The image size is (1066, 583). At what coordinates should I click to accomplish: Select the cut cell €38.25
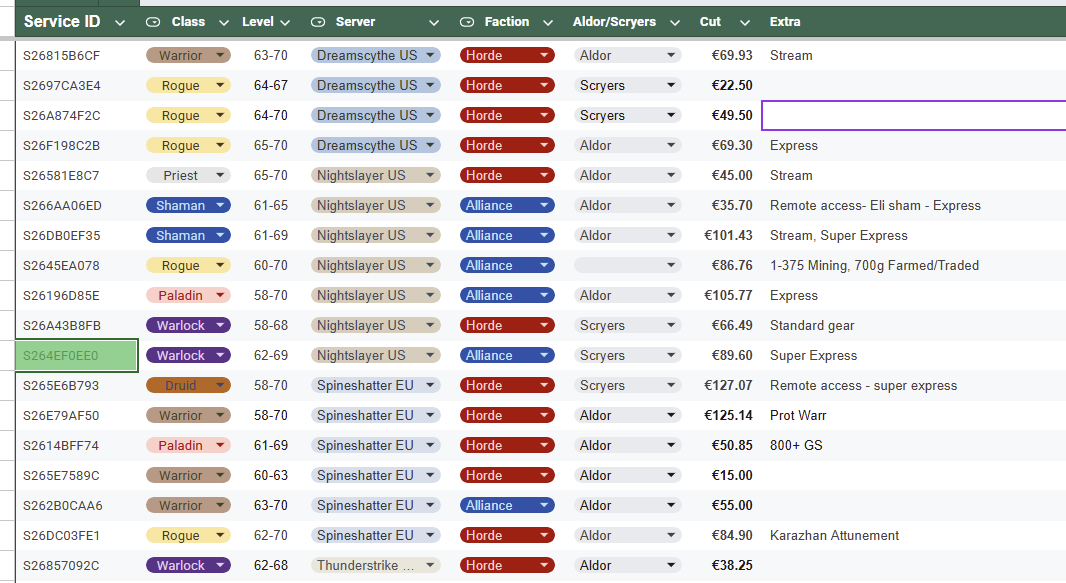coord(725,565)
